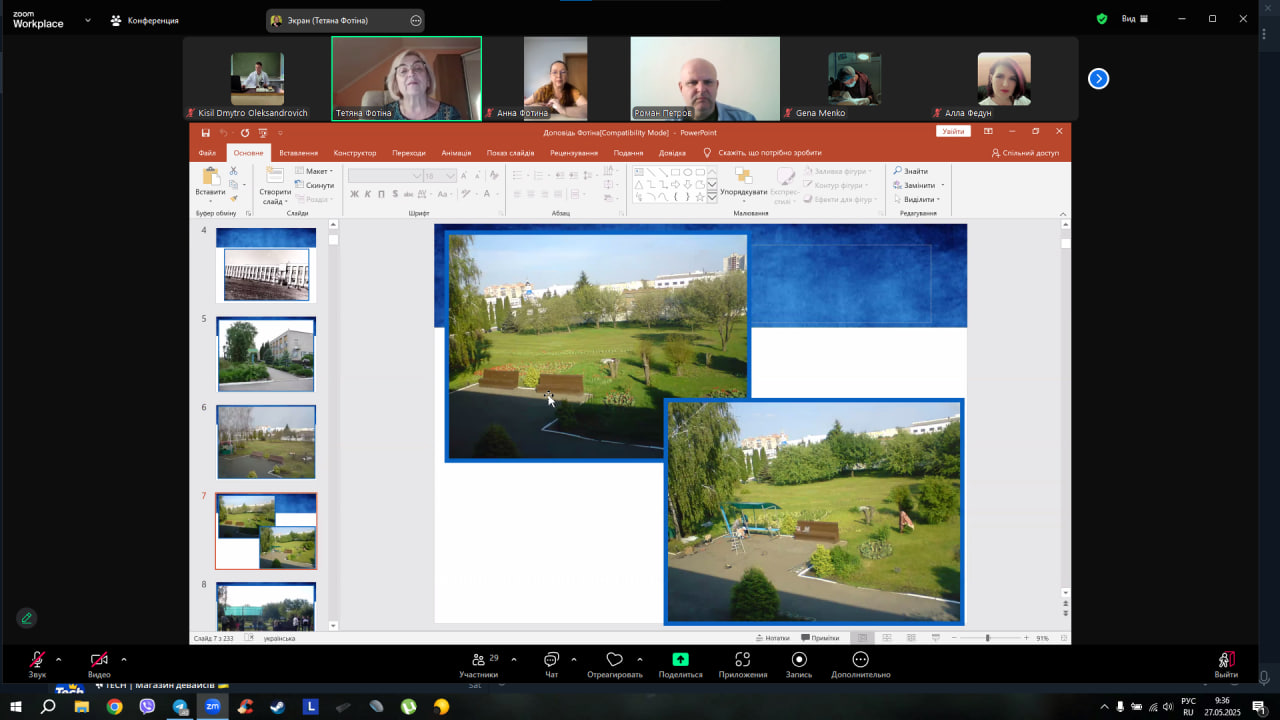
Task: Click the green encryption shield icon
Action: (1102, 19)
